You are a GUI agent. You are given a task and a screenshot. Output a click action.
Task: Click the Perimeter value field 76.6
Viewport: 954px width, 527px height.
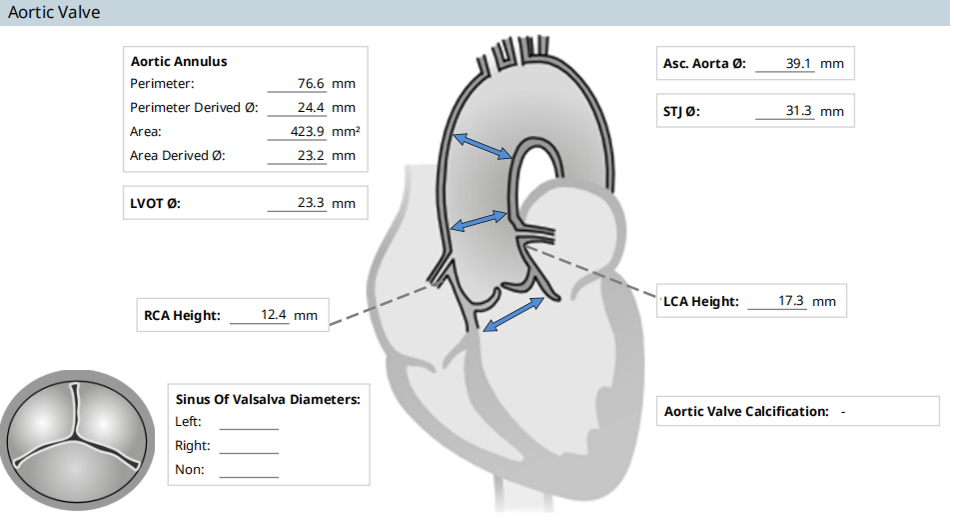(x=297, y=84)
